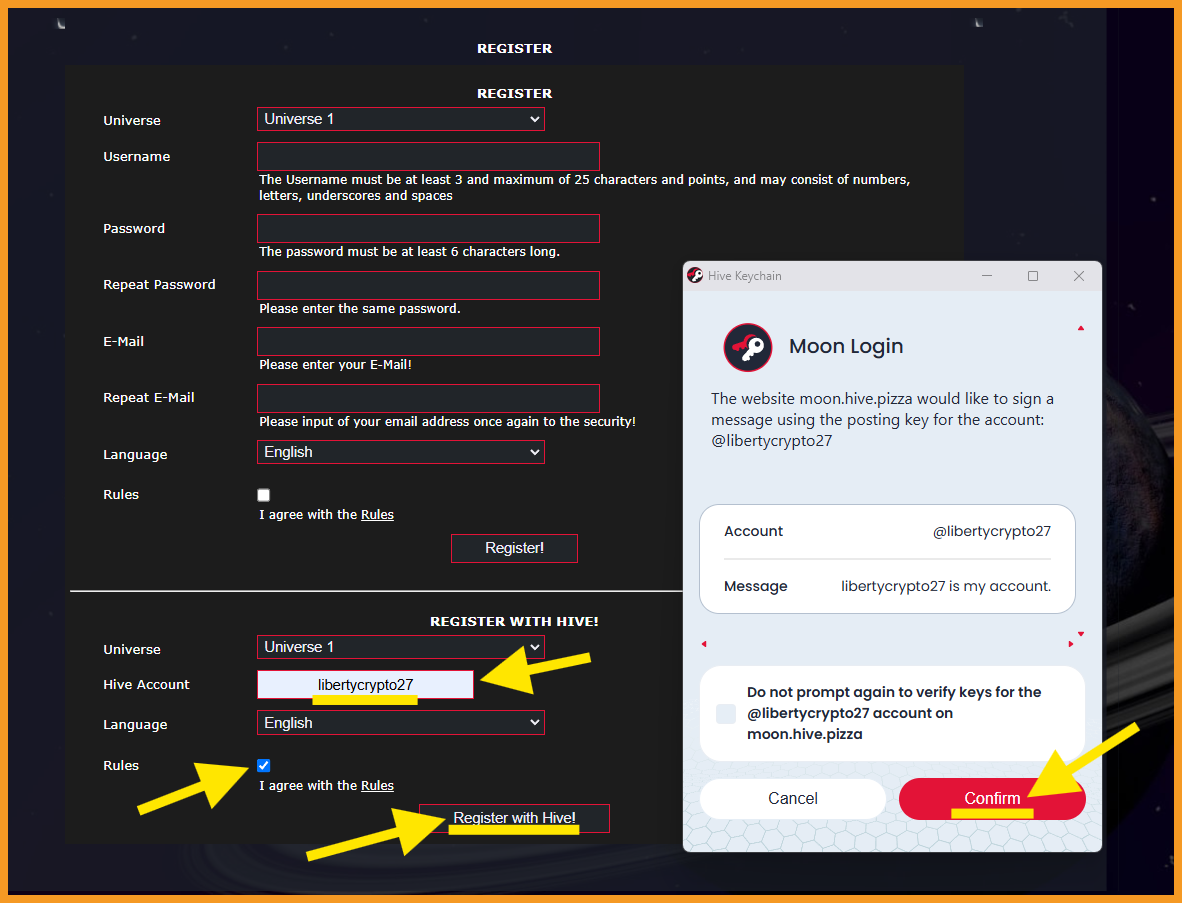Click the 'Hive Account' field label
Viewport: 1182px width, 903px height.
pyautogui.click(x=146, y=684)
